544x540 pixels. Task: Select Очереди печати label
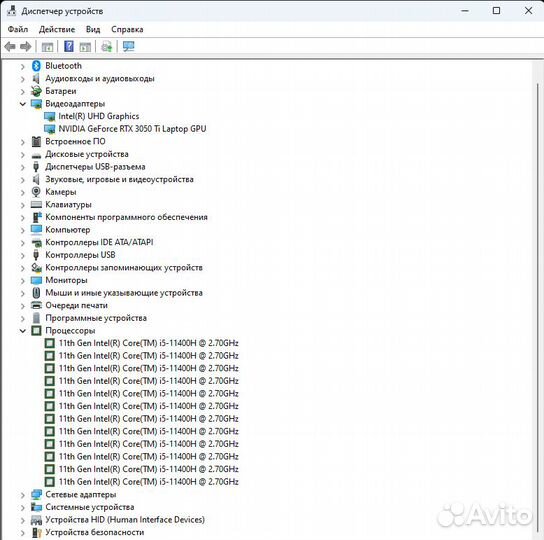[x=76, y=305]
